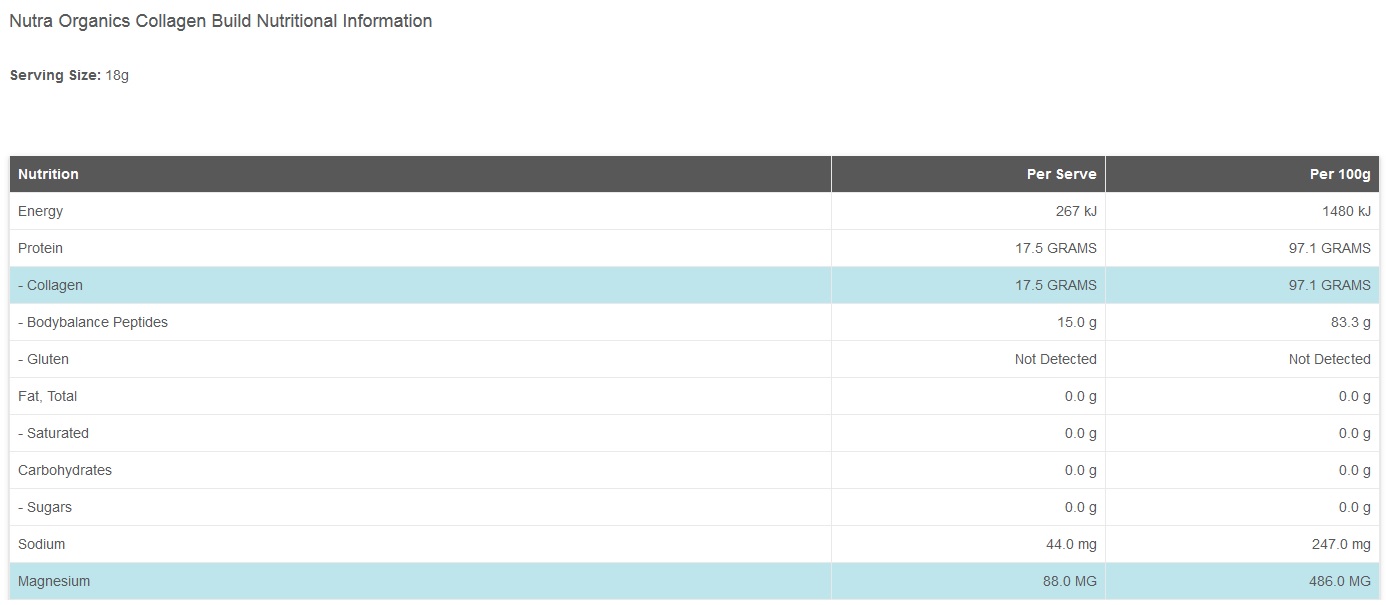The height and width of the screenshot is (605, 1386).
Task: Click the Bodybalance Peptides row label
Action: (x=93, y=322)
